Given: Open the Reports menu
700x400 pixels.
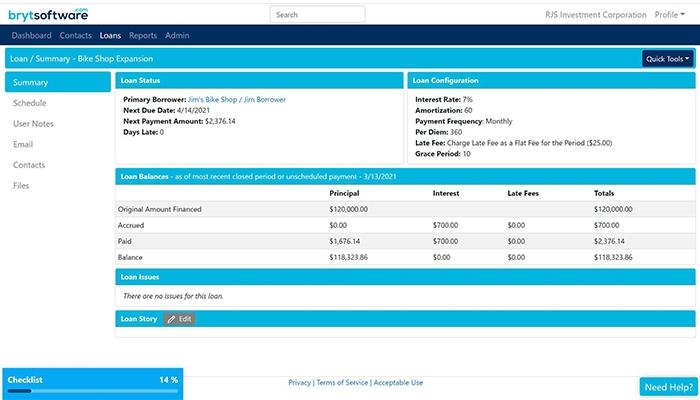Looking at the screenshot, I should pyautogui.click(x=143, y=35).
